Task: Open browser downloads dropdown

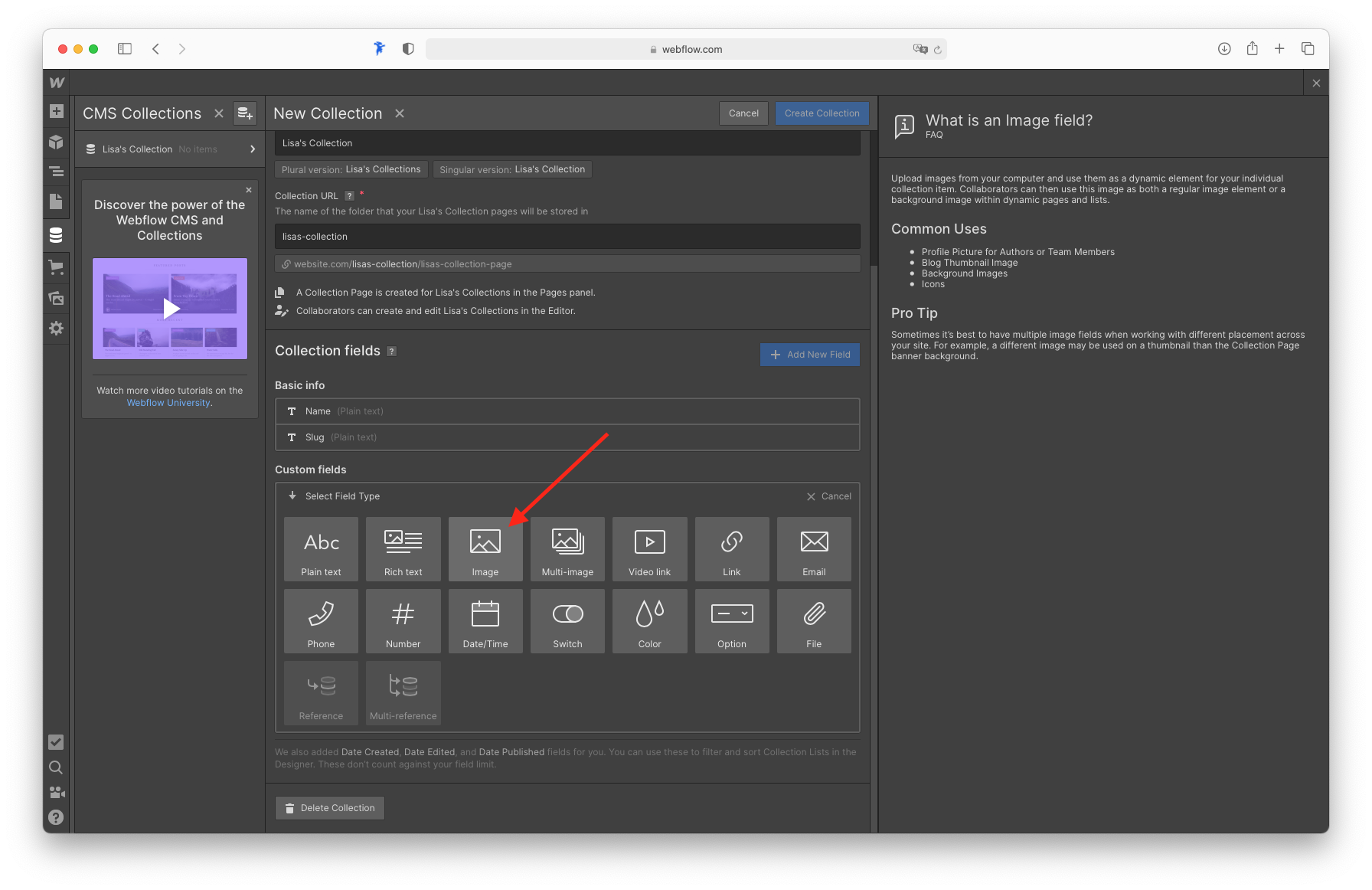Action: pos(1223,48)
